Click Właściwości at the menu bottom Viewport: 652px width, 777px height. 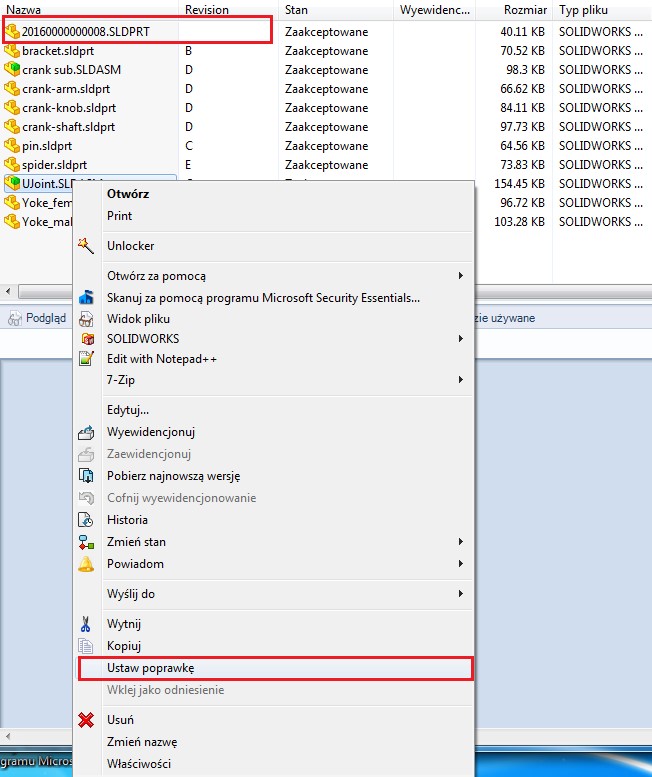click(x=139, y=764)
